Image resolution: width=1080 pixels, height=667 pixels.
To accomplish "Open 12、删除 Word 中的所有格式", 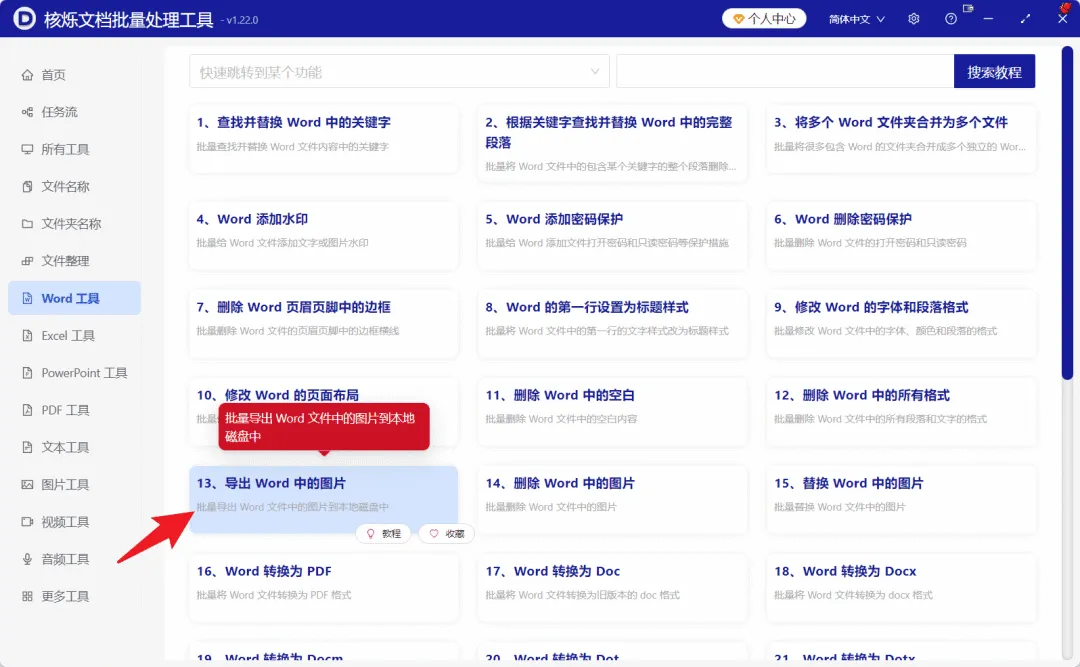I will click(x=900, y=411).
